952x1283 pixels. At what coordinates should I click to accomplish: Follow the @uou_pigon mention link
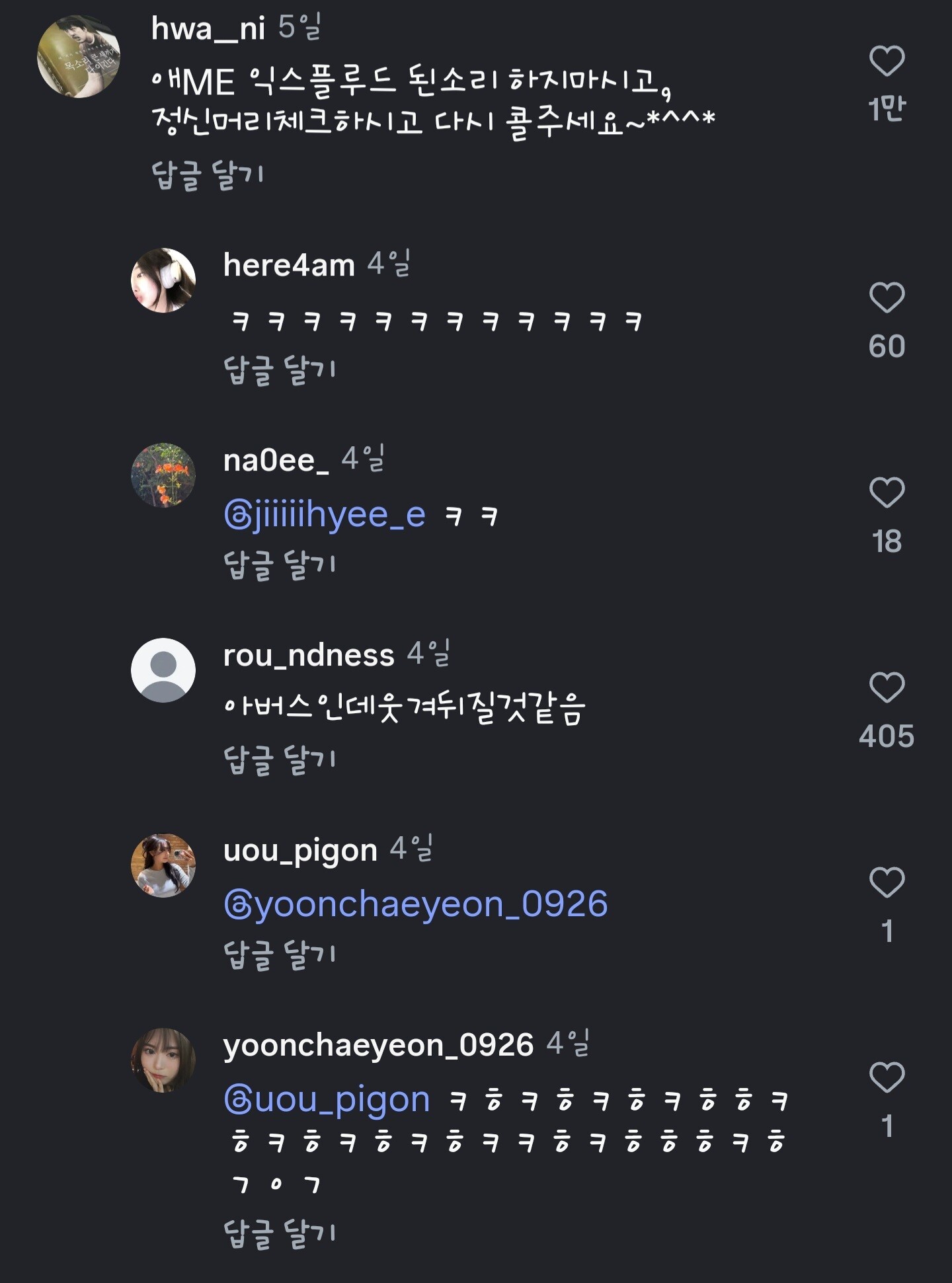tap(327, 1099)
